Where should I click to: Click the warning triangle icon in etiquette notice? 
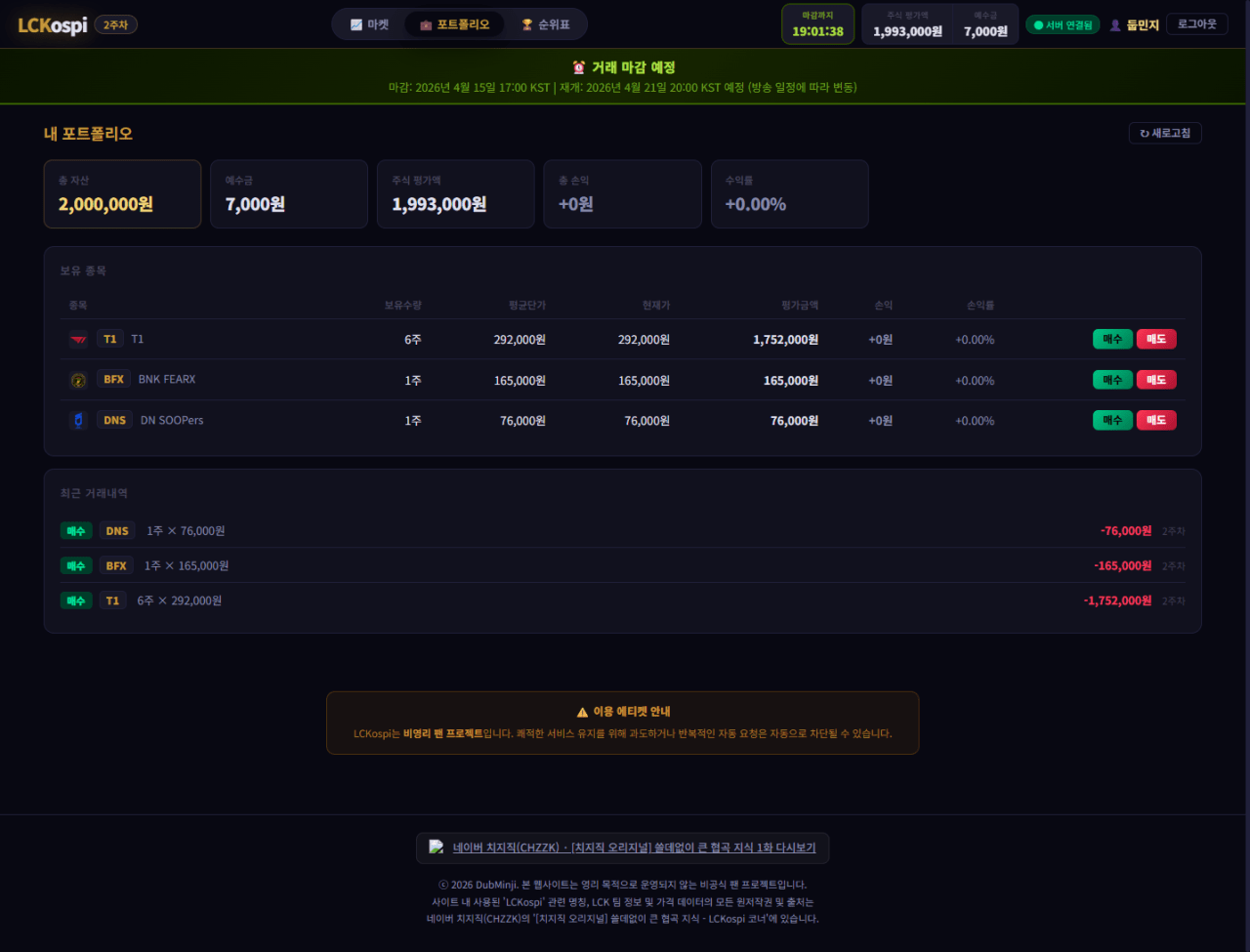(x=582, y=712)
